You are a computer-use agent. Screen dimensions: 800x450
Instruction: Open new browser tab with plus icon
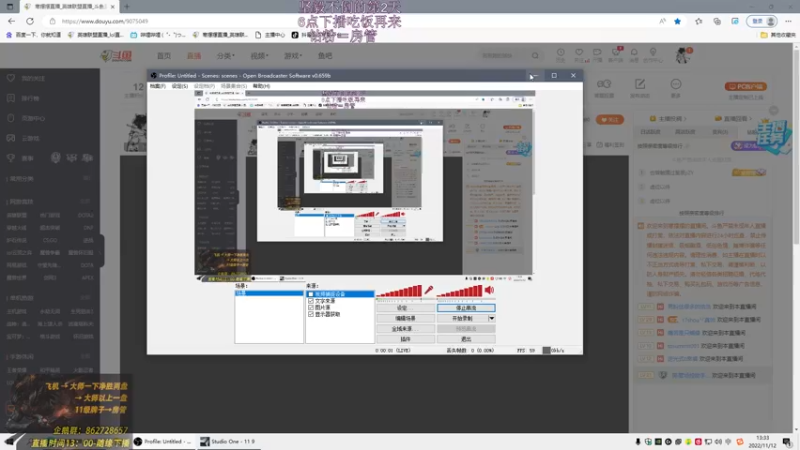click(x=127, y=7)
